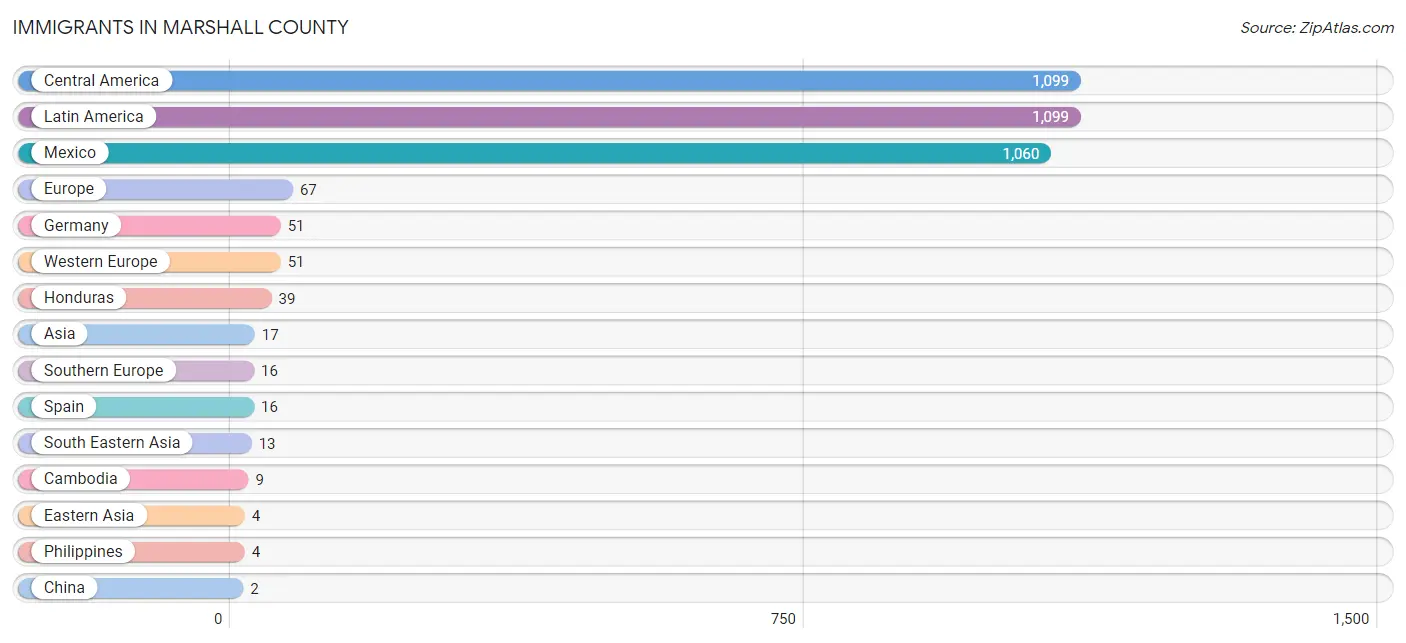Click the Immigrants in Marshall County title
1406x643 pixels.
tap(181, 28)
